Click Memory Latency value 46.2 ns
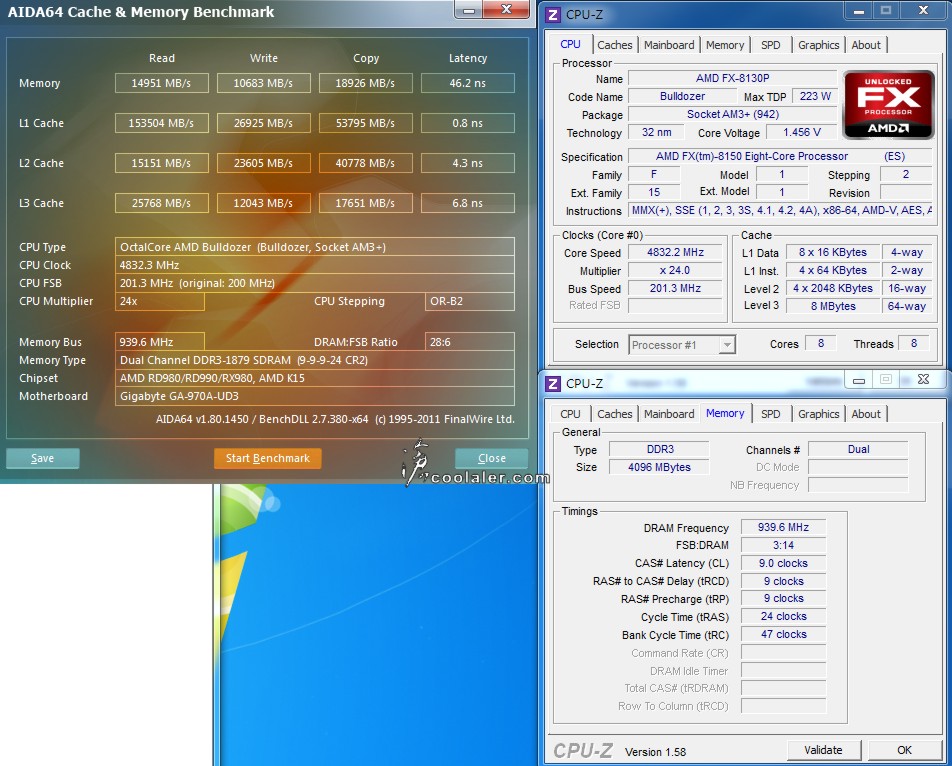The height and width of the screenshot is (766, 952). pyautogui.click(x=468, y=83)
